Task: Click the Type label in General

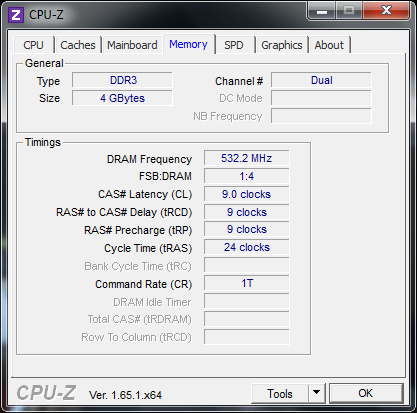Action: [x=48, y=81]
